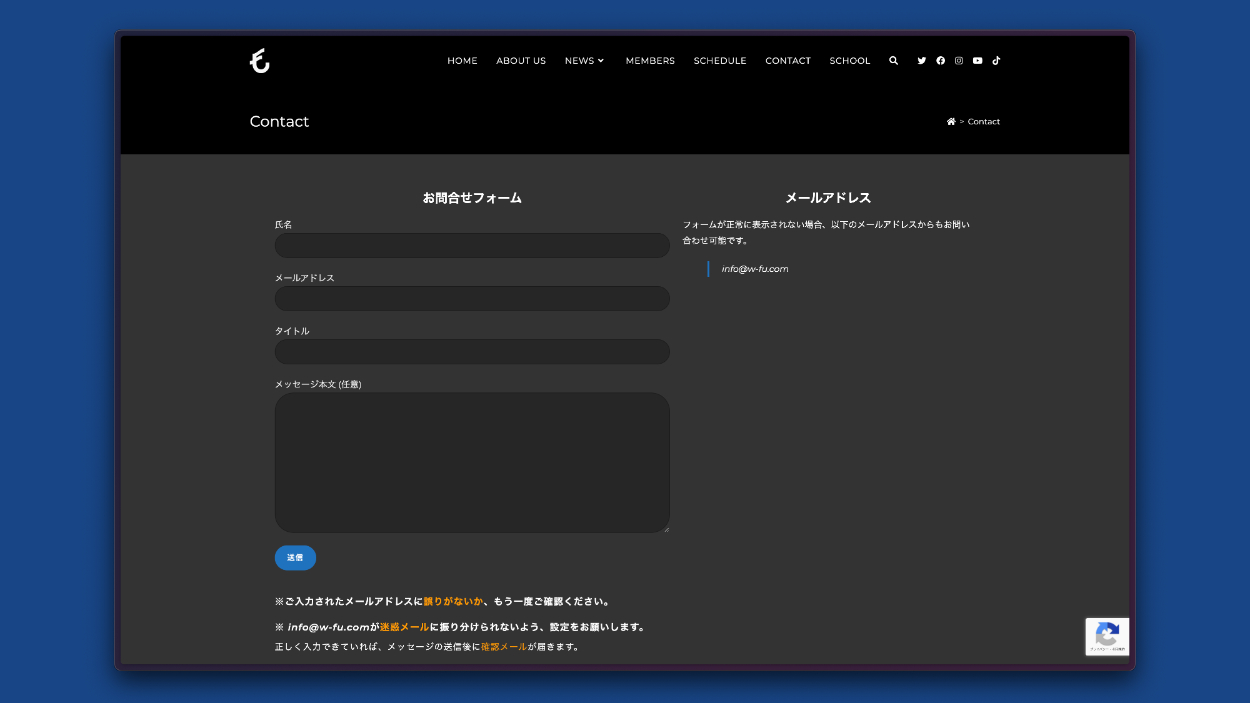Open the Twitter social icon
1250x703 pixels.
coord(922,61)
